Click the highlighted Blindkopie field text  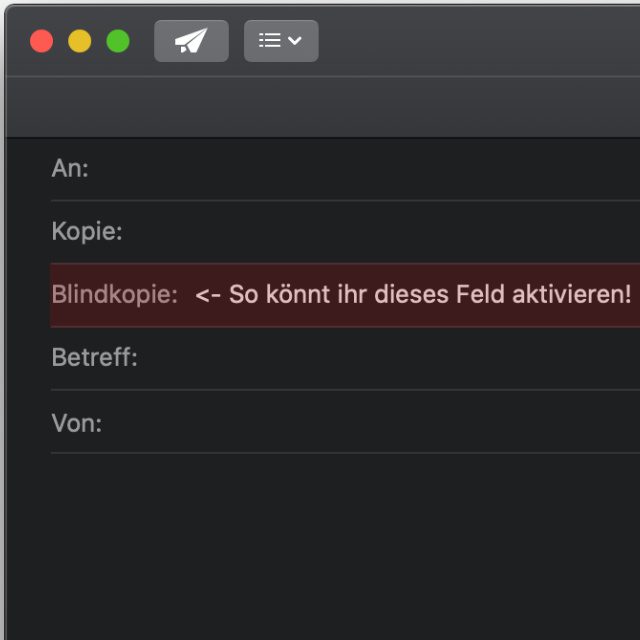tap(412, 295)
